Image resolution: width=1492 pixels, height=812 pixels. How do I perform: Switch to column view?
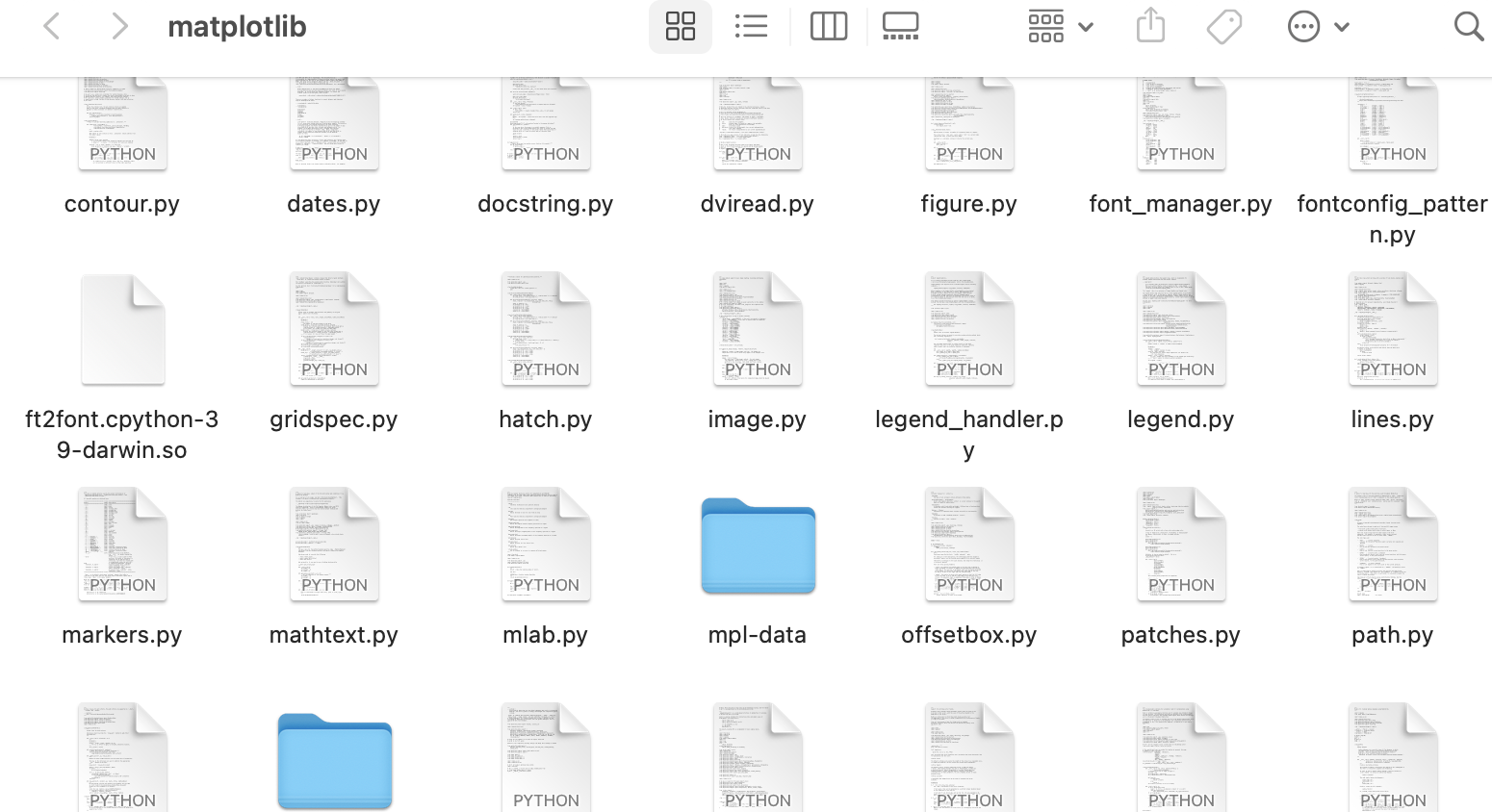(x=829, y=26)
